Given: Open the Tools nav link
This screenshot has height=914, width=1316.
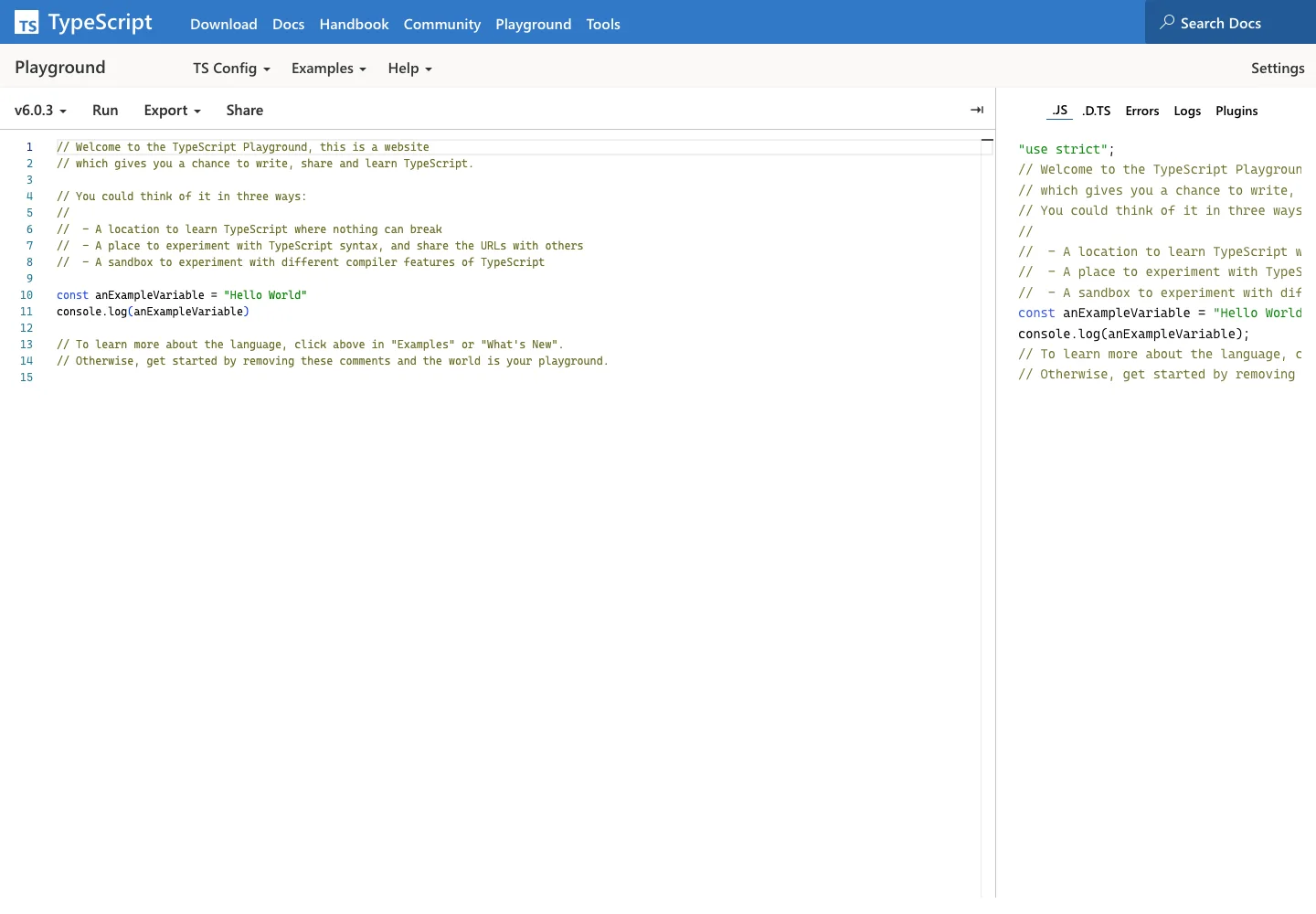Looking at the screenshot, I should tap(603, 24).
